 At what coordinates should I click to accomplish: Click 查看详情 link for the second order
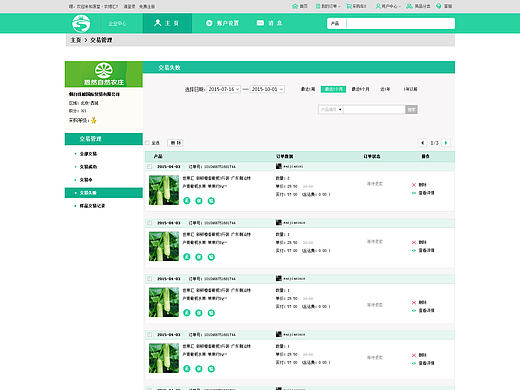(426, 250)
